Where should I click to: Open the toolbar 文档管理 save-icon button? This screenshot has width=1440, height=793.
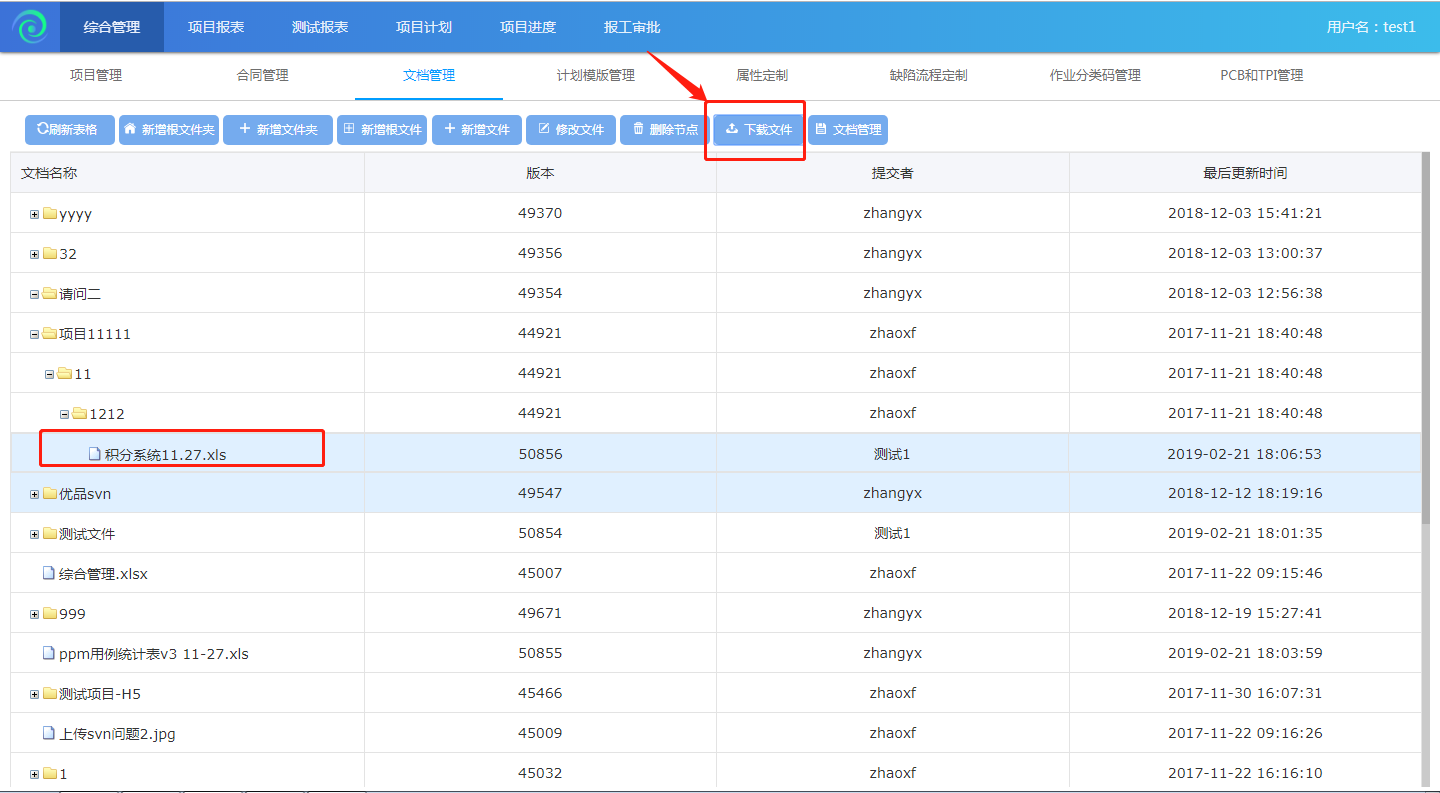click(848, 130)
